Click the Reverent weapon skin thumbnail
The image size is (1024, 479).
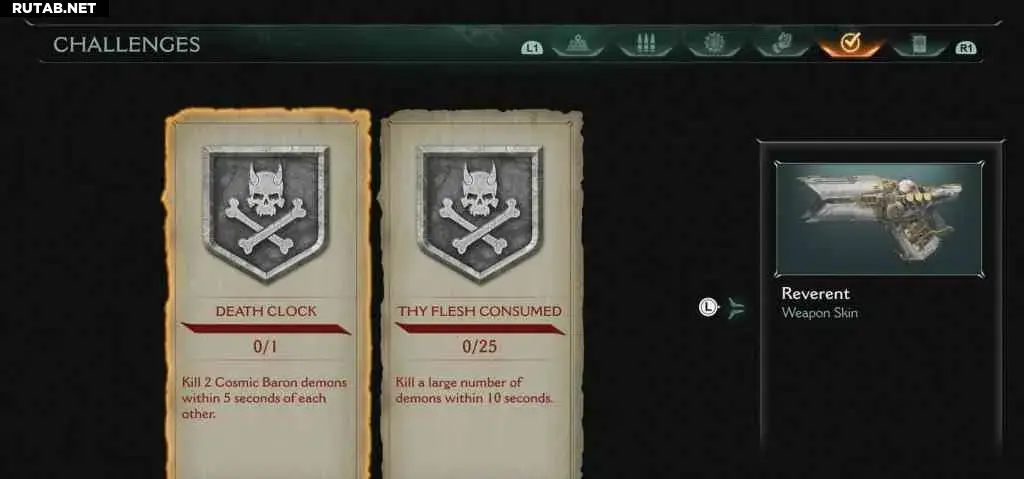click(x=878, y=220)
